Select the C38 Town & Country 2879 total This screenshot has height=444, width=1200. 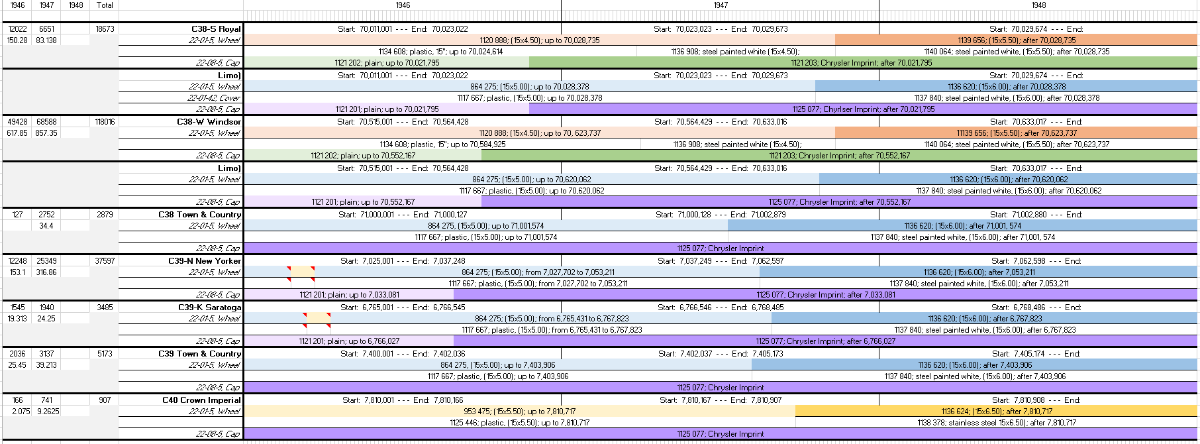106,214
